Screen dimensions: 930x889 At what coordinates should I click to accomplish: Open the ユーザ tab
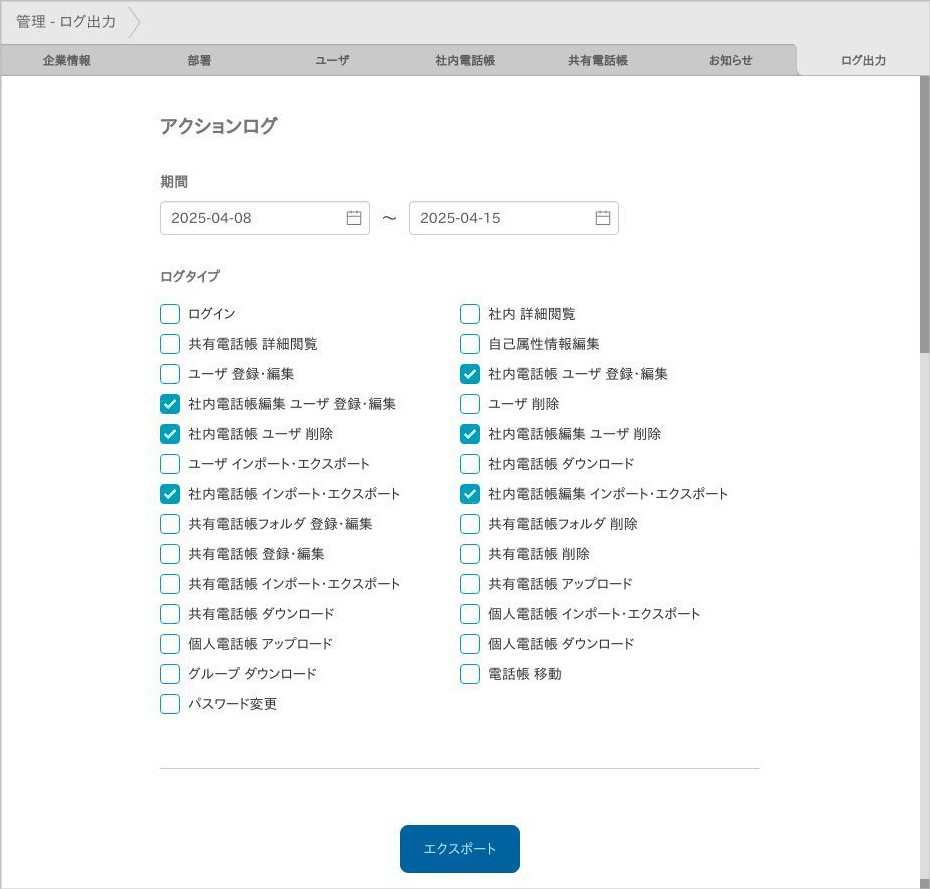tap(332, 60)
